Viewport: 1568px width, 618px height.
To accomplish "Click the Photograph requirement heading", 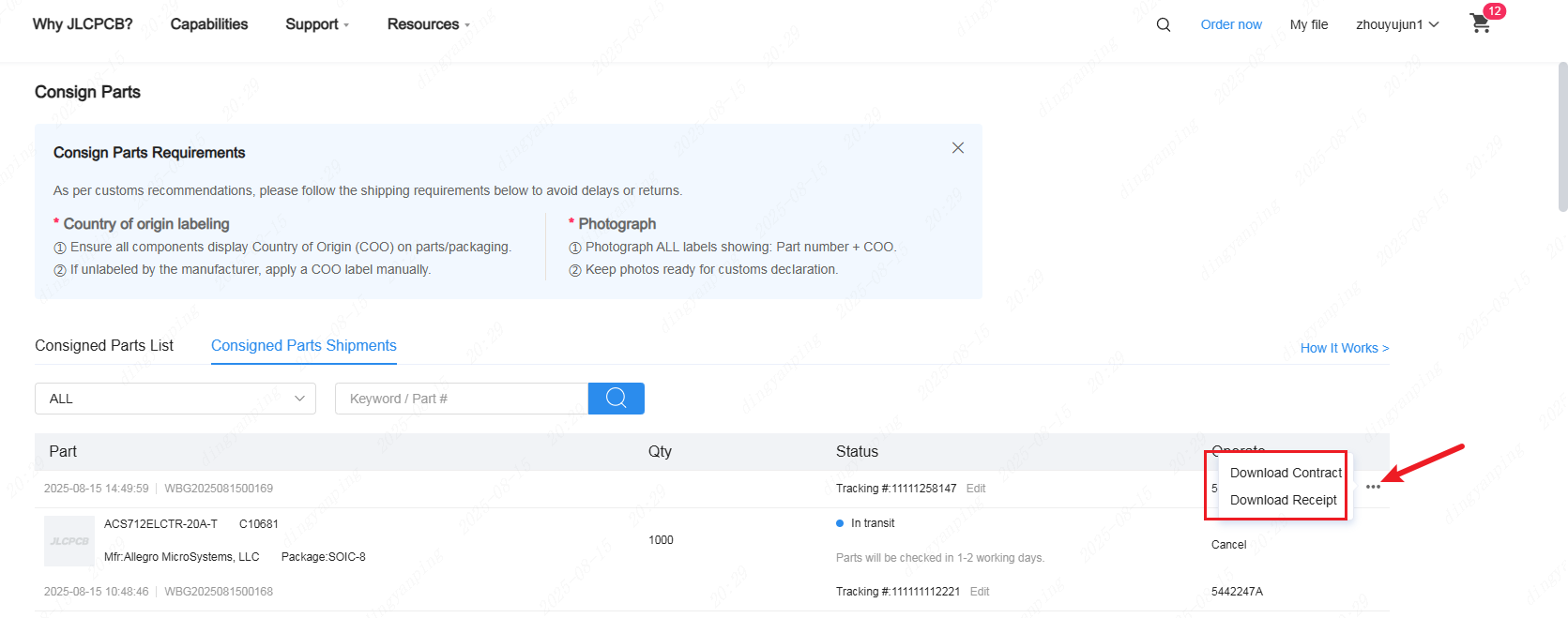I will 617,224.
